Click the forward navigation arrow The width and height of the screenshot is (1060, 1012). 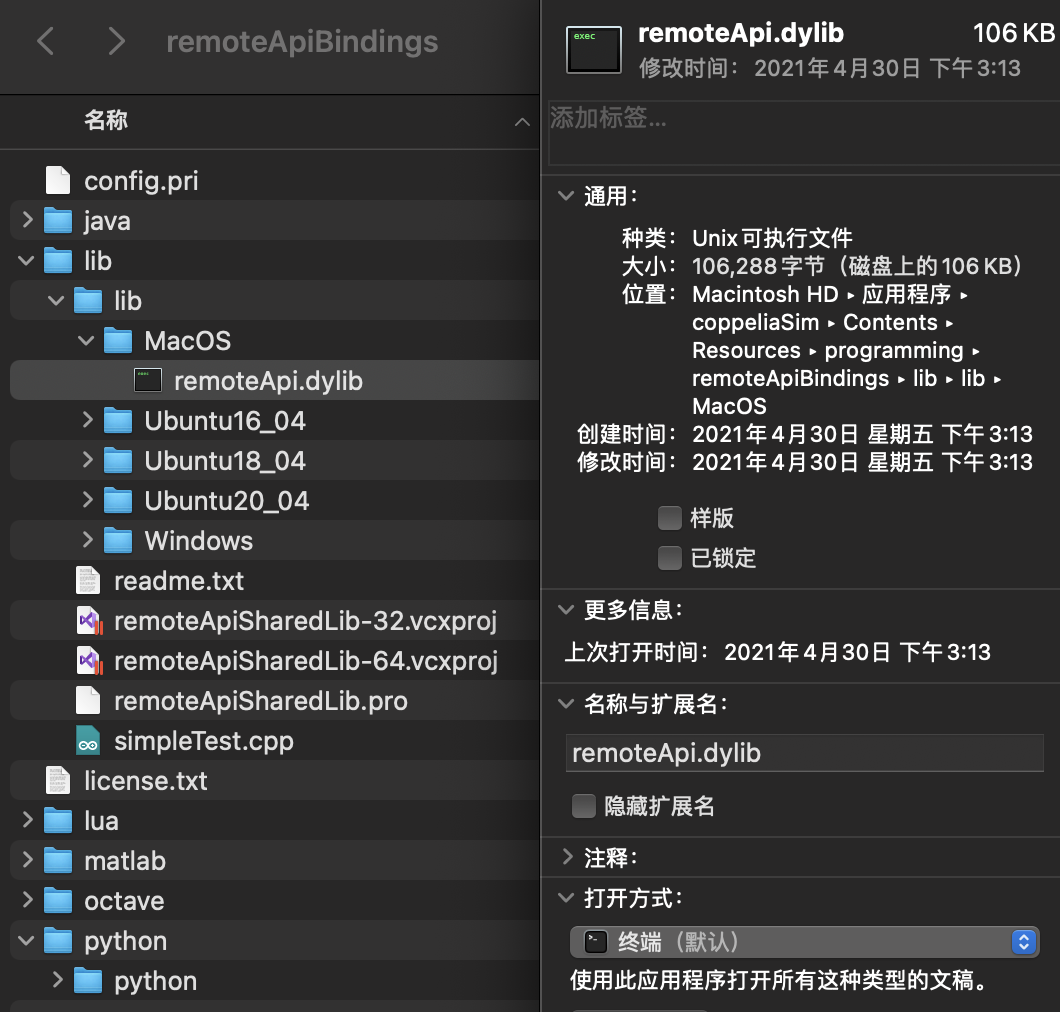pyautogui.click(x=115, y=42)
